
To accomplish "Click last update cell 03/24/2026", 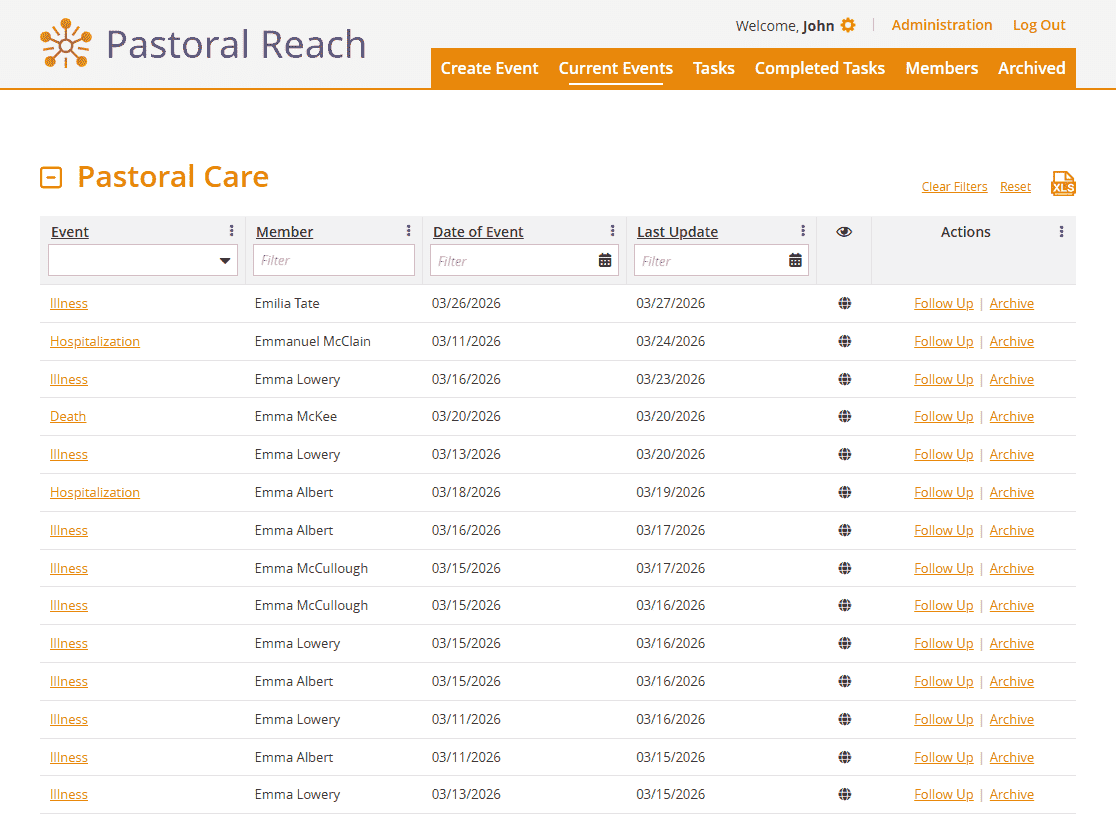I will click(670, 341).
